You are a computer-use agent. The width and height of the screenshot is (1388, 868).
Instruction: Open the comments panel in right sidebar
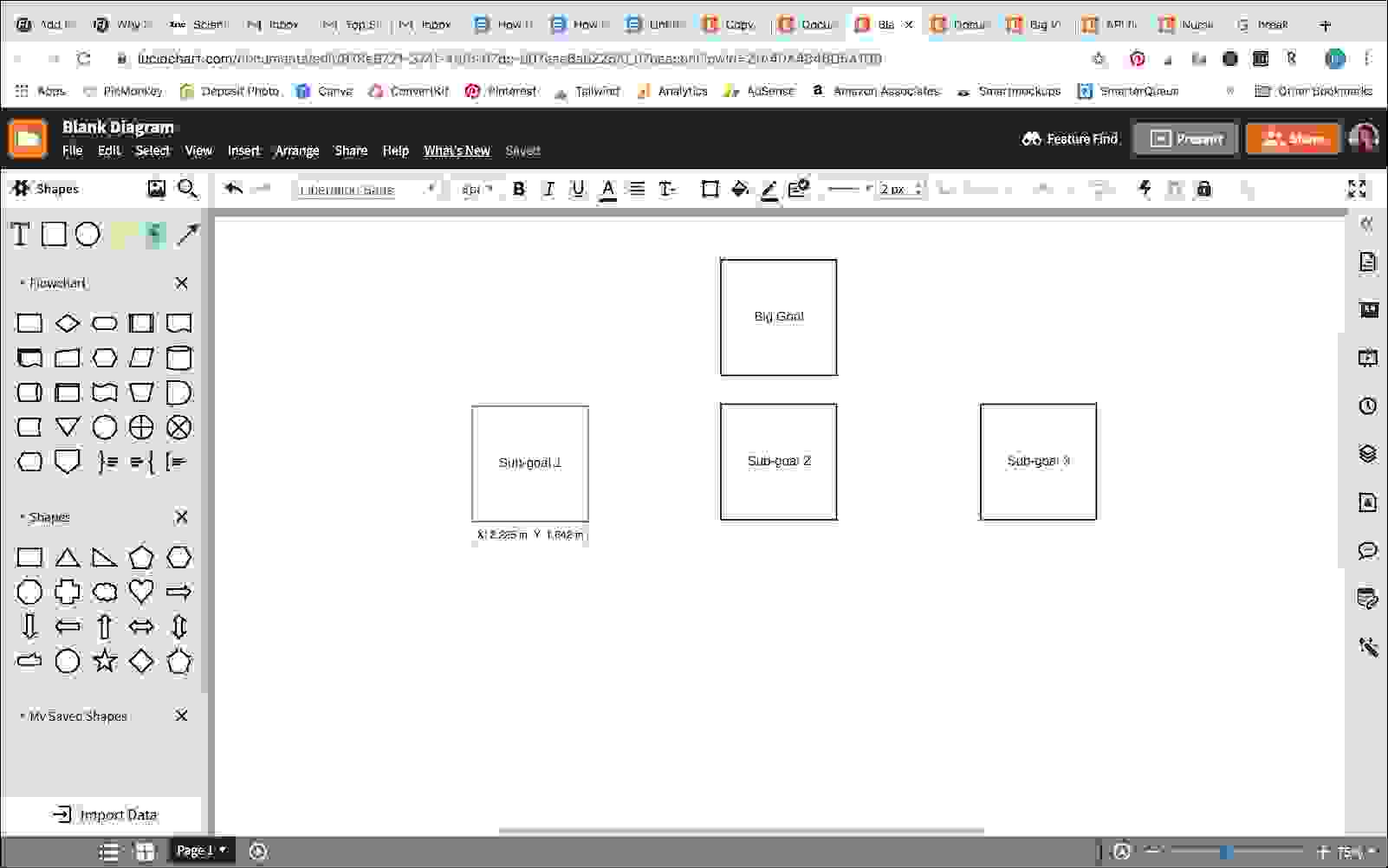pos(1367,550)
